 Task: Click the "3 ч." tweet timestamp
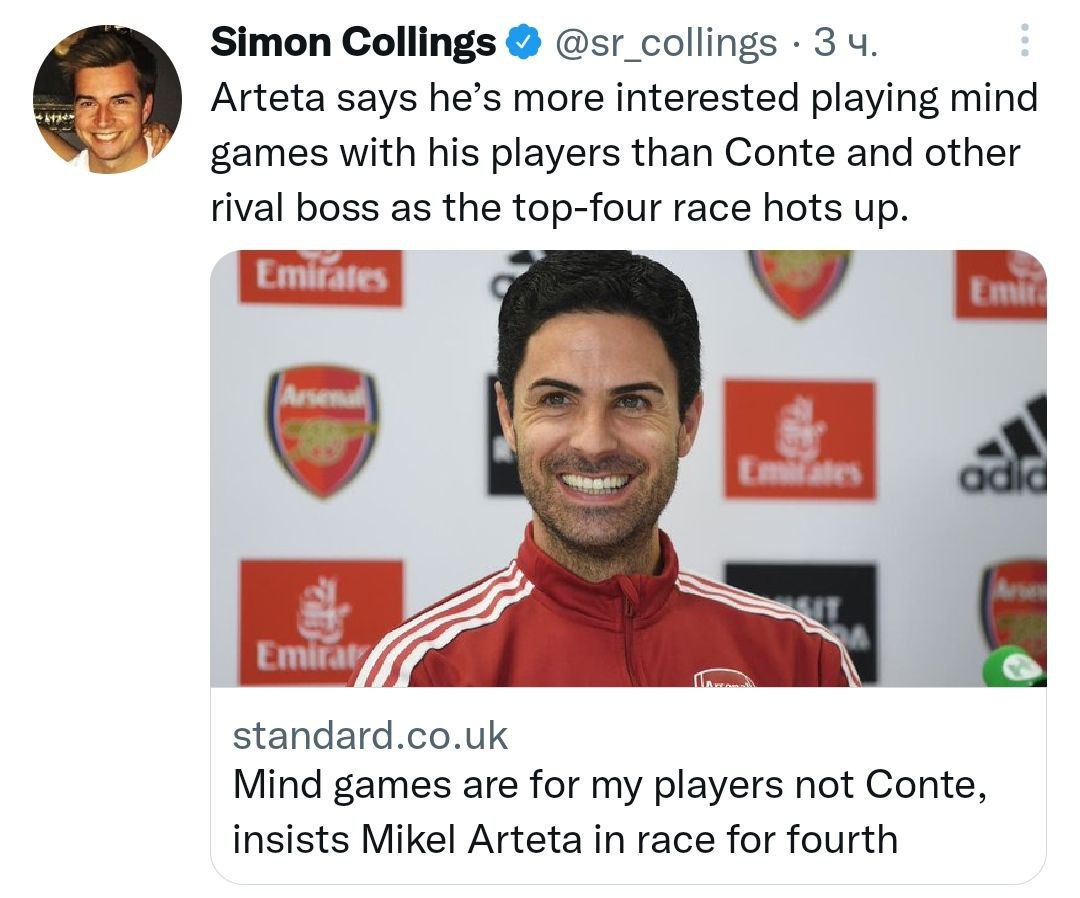point(846,42)
